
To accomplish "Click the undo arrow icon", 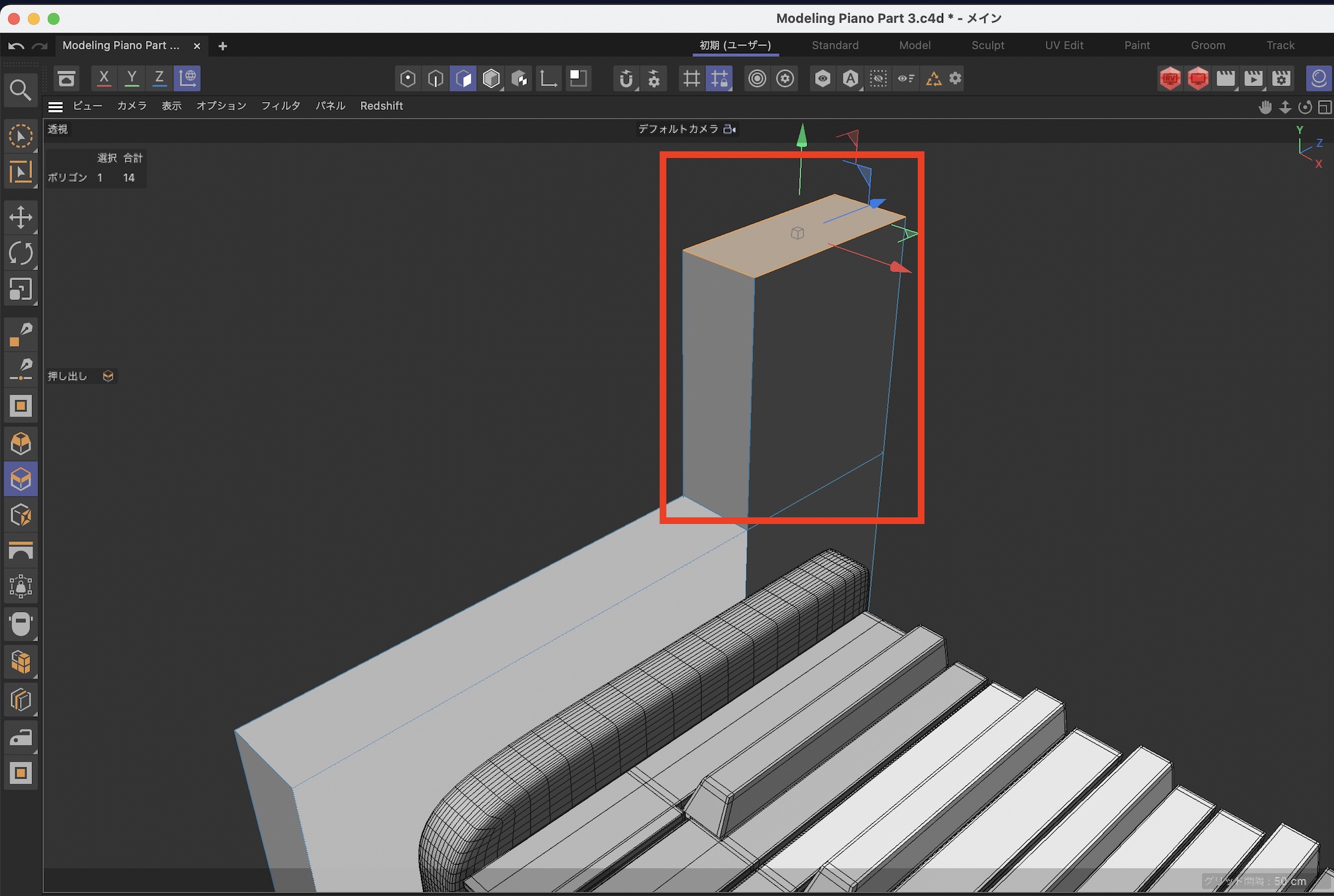I will [17, 46].
